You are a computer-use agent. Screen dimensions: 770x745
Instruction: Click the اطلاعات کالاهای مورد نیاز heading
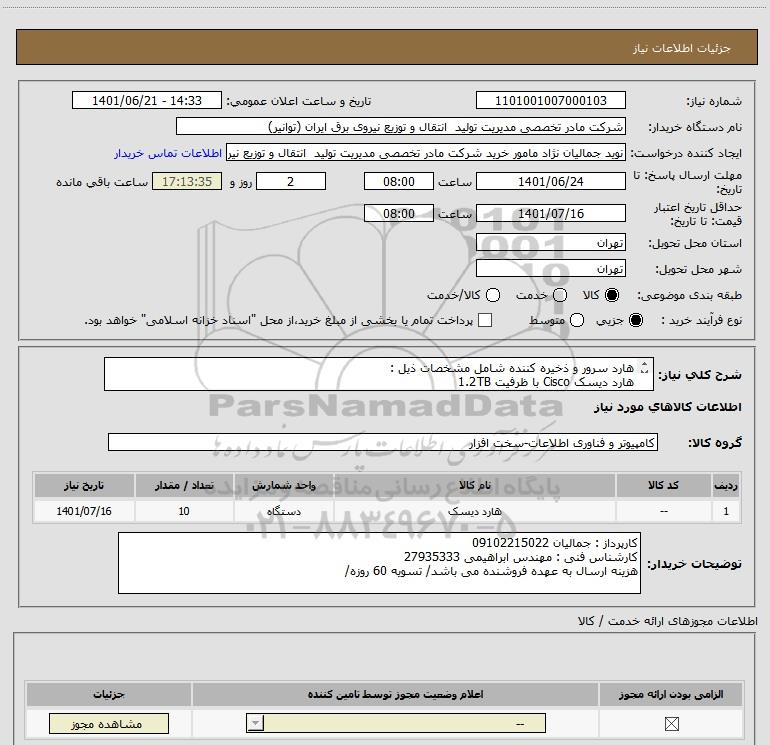pyautogui.click(x=668, y=407)
